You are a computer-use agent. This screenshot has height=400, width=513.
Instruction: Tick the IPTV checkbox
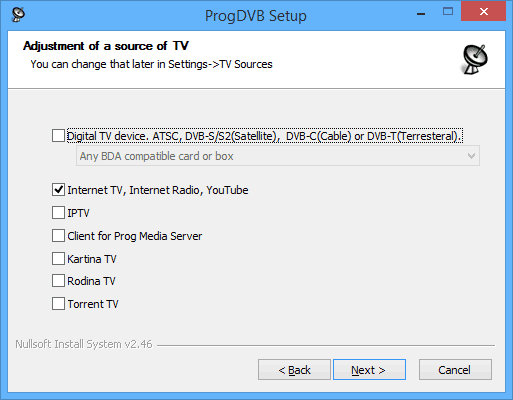click(x=58, y=213)
